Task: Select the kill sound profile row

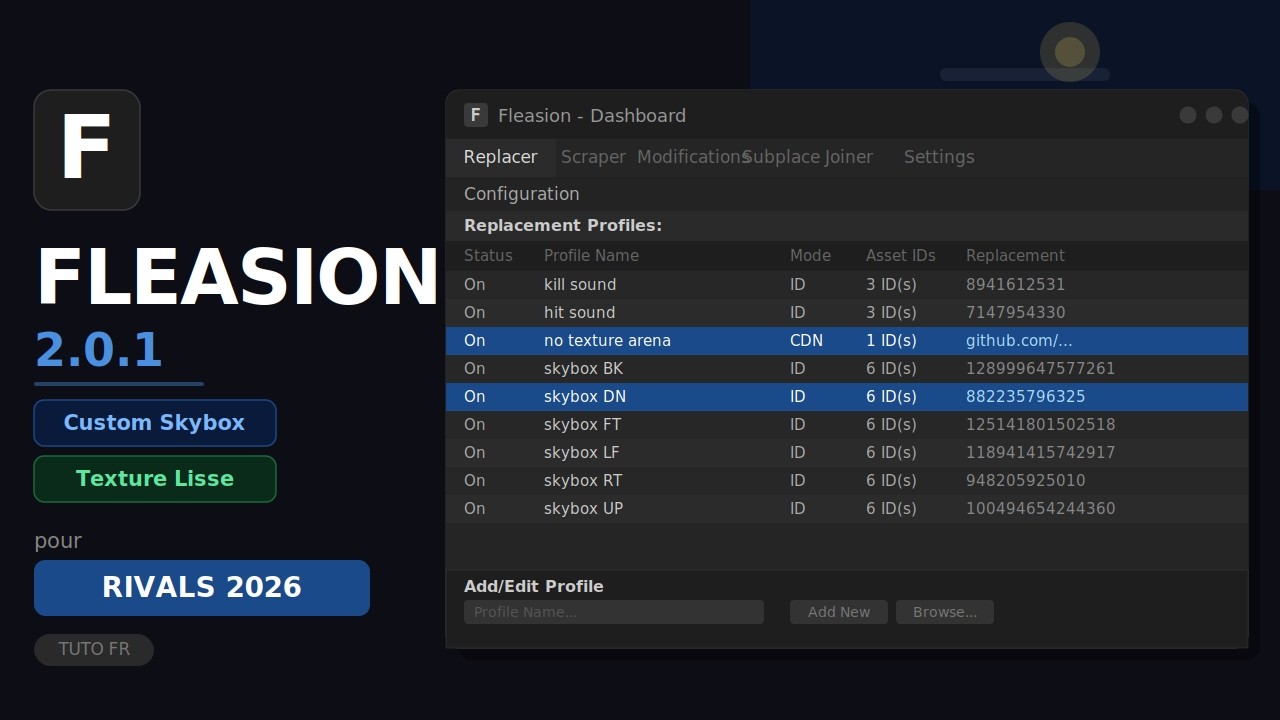Action: [x=847, y=285]
